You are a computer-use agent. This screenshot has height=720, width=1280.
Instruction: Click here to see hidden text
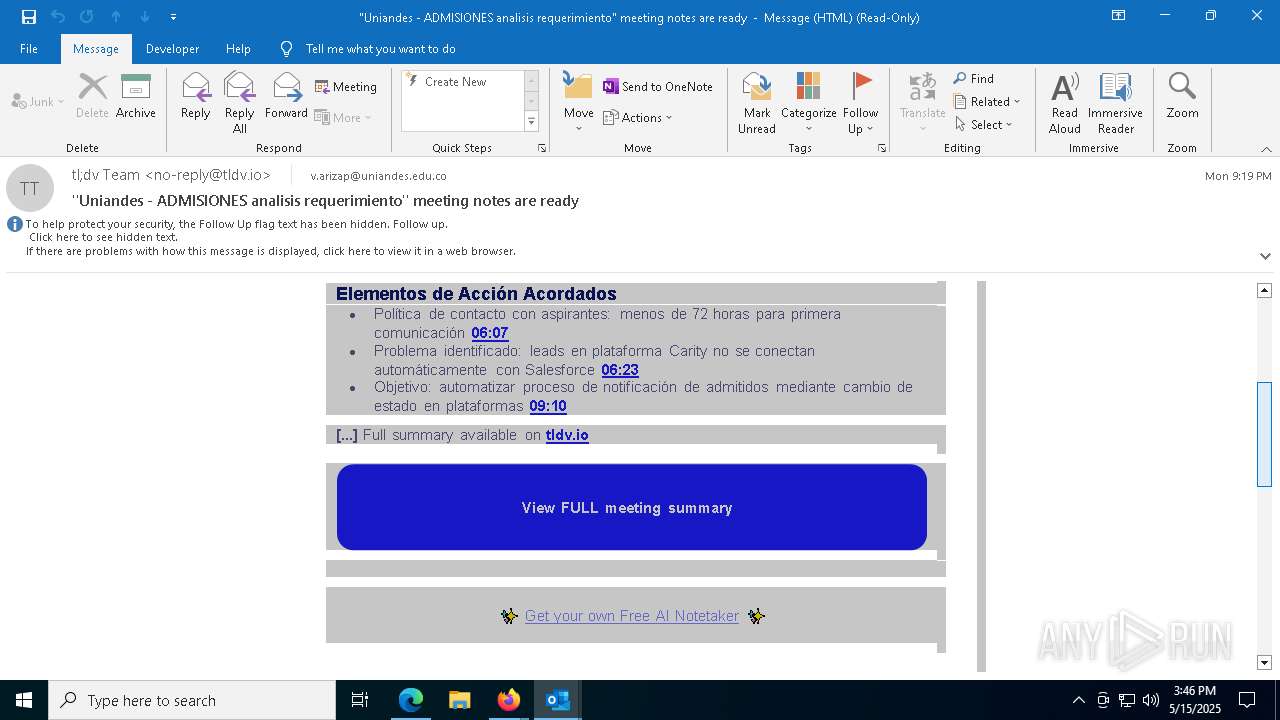pos(103,237)
